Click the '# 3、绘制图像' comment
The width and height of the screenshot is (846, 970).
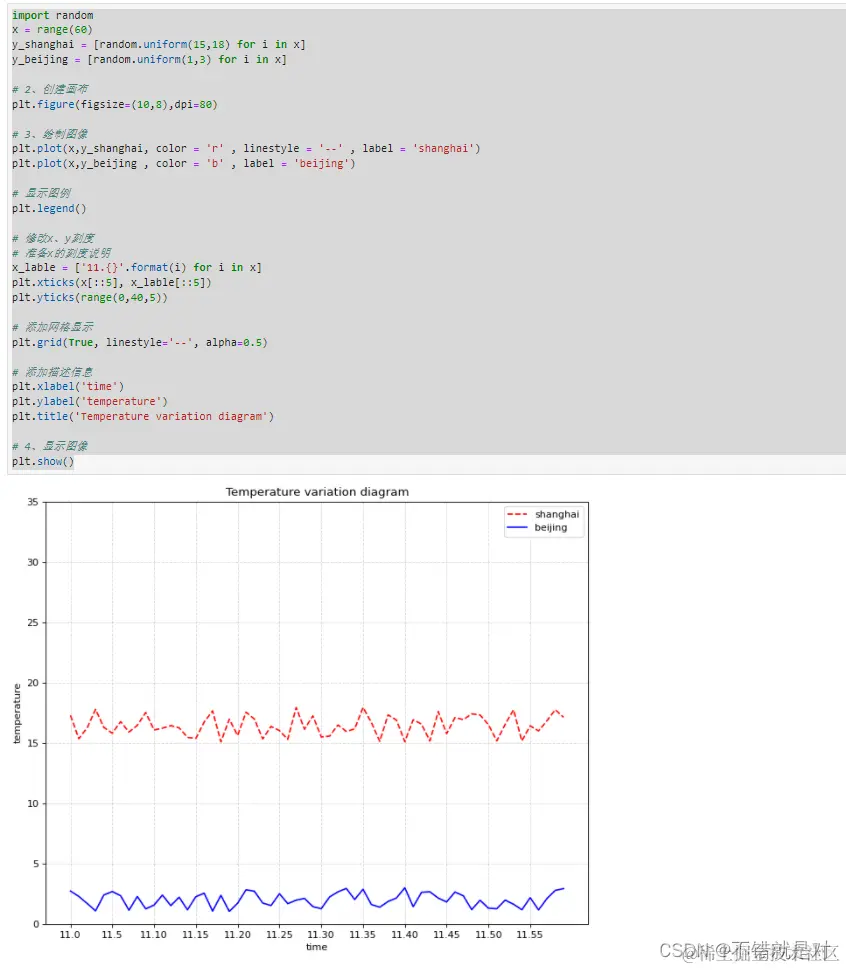click(50, 134)
